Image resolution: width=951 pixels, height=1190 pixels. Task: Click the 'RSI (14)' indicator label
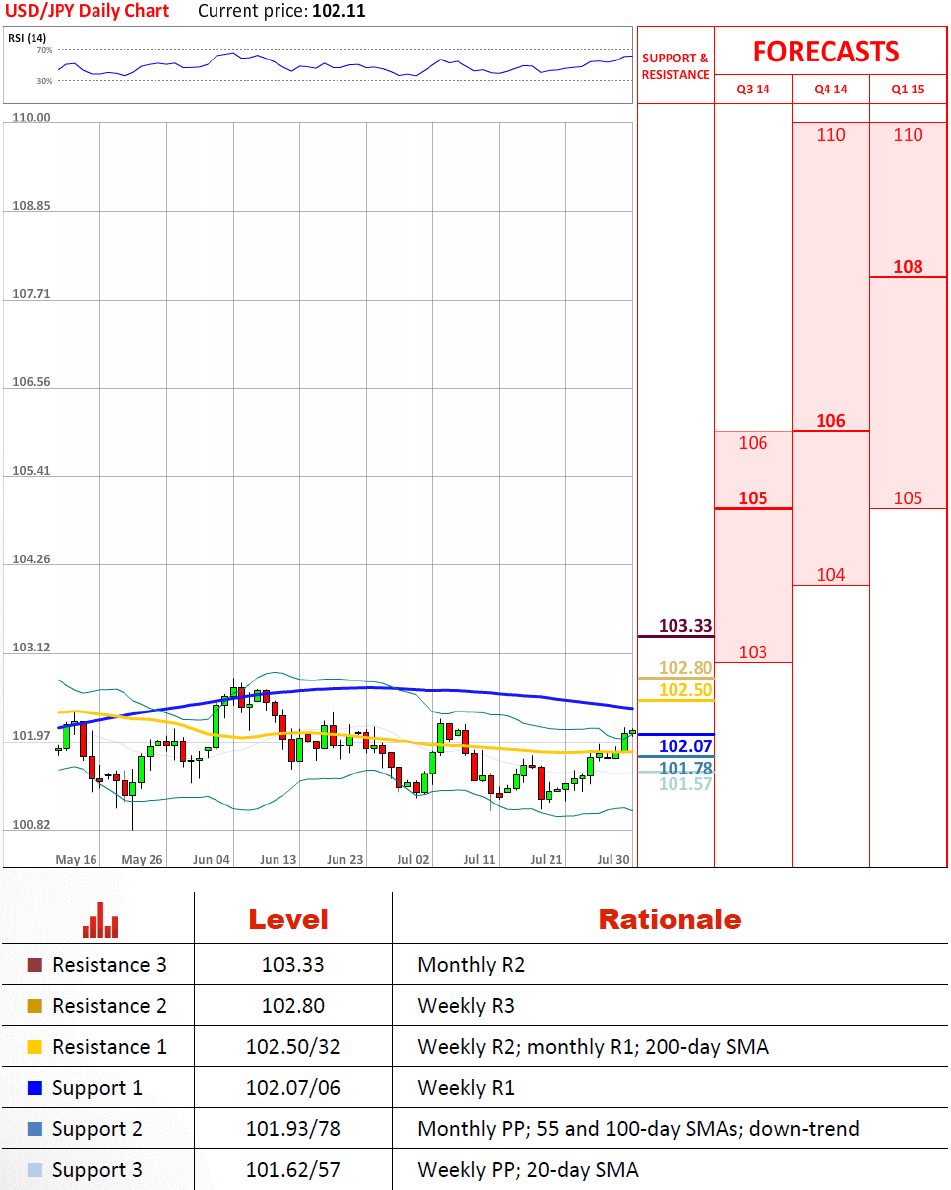27,38
